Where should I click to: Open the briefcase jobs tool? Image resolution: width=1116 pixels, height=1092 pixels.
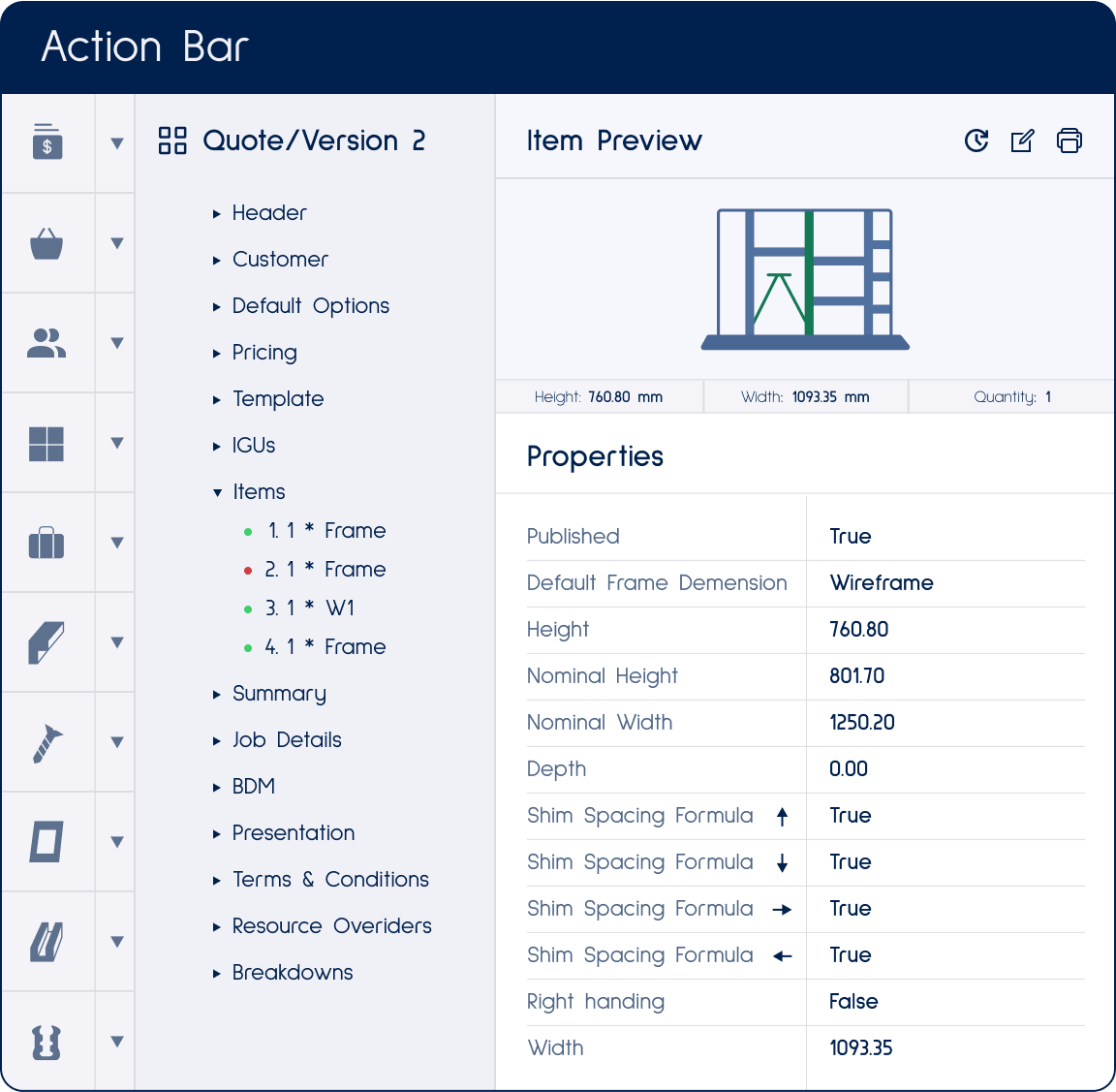48,542
